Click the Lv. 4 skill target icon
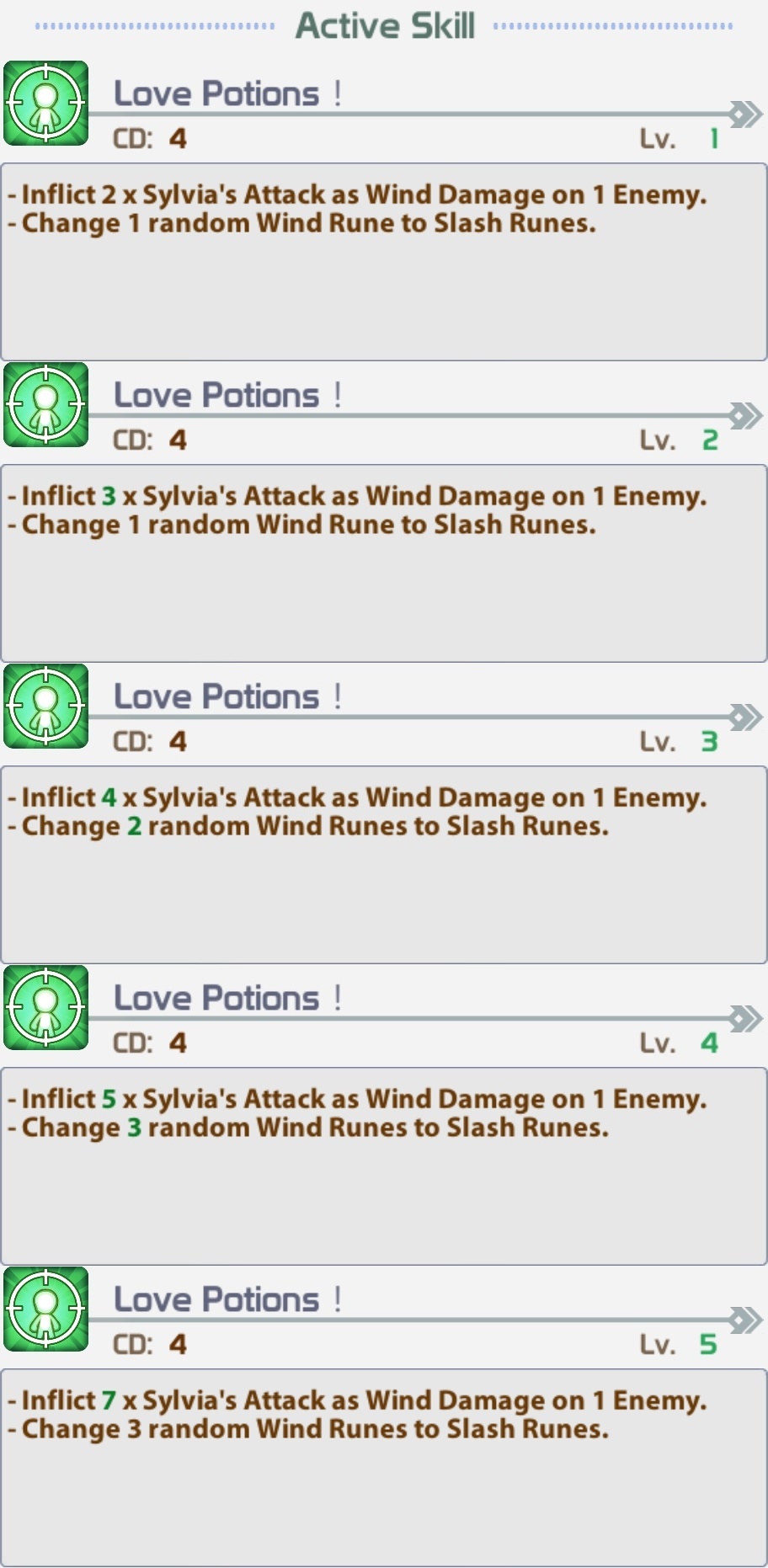 pyautogui.click(x=46, y=1008)
